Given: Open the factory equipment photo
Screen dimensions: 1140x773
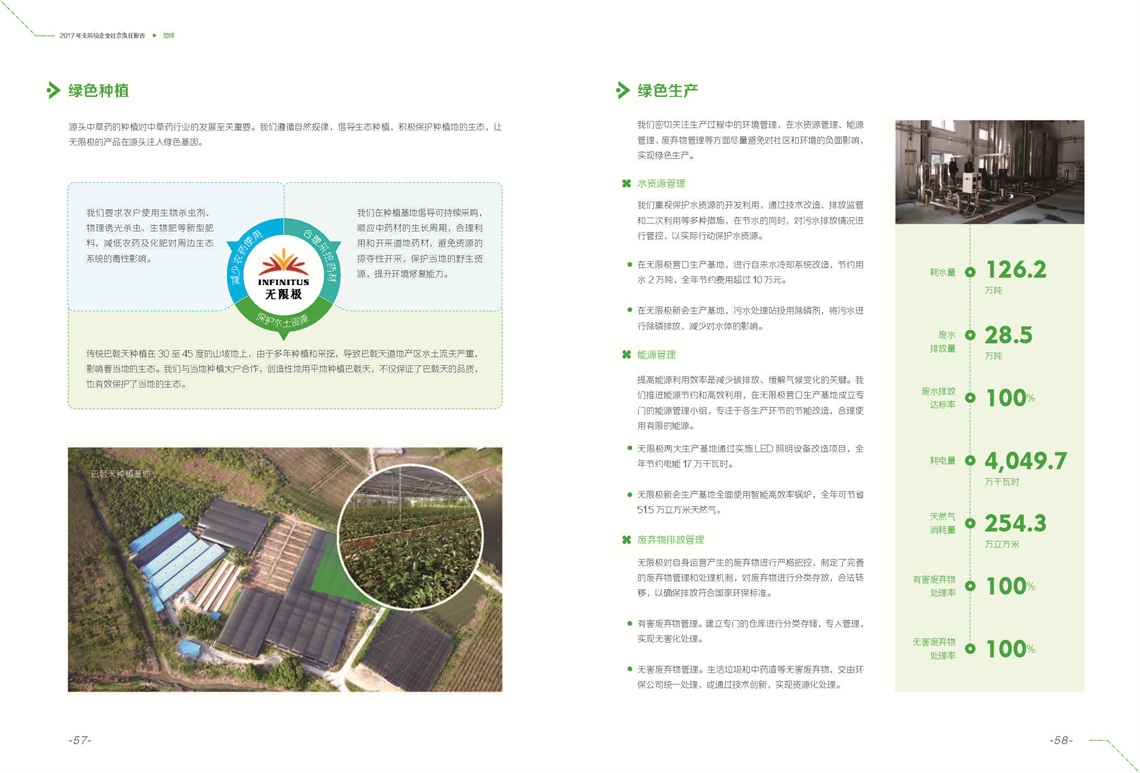Looking at the screenshot, I should [x=990, y=172].
